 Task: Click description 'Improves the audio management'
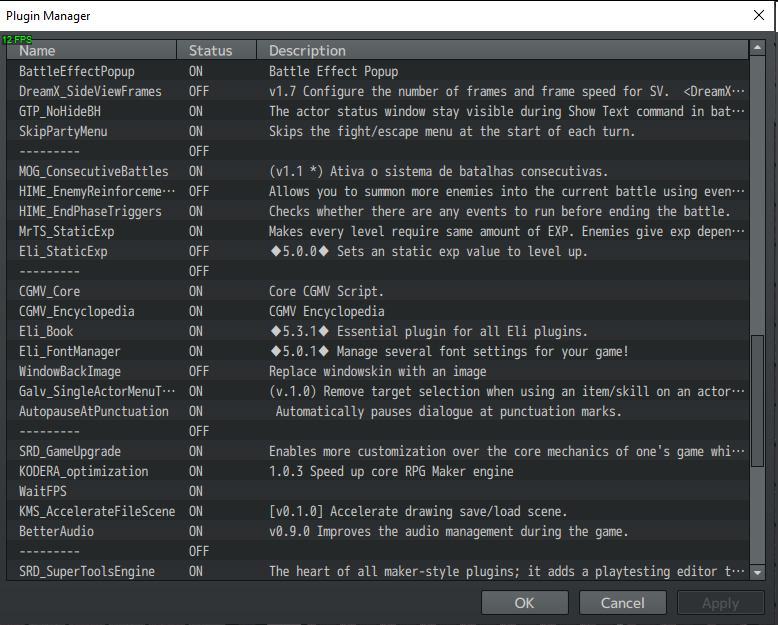click(x=415, y=531)
